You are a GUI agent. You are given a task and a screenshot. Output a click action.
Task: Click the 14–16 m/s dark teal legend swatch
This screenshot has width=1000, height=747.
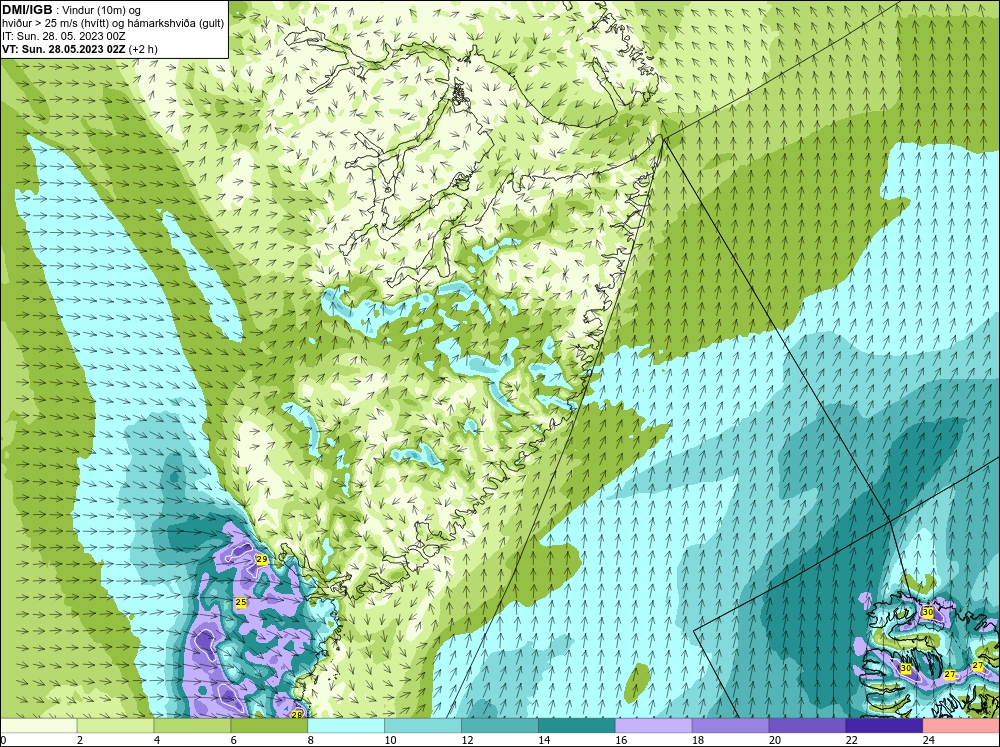point(577,725)
